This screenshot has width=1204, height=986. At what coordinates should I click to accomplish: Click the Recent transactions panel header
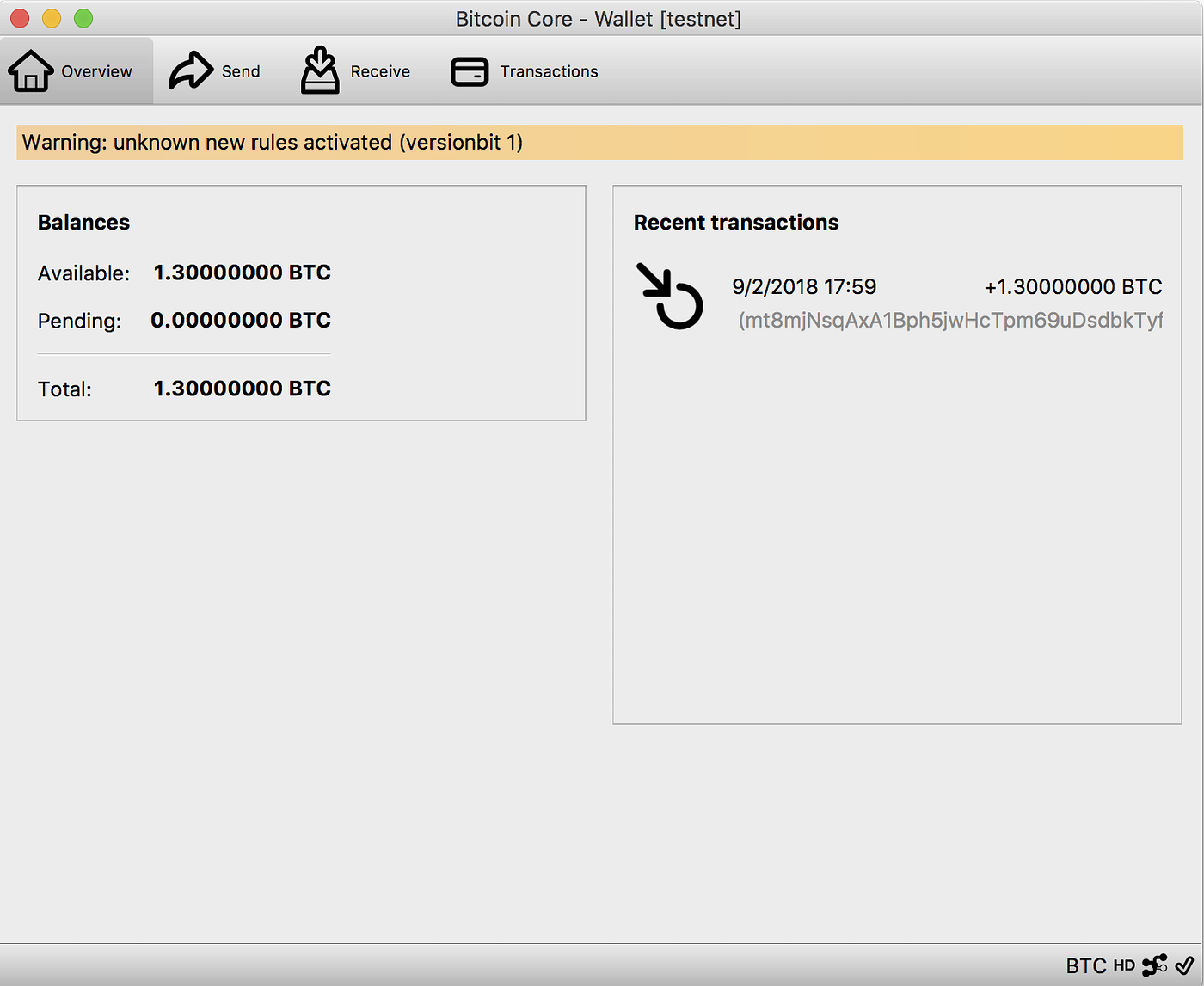[x=736, y=222]
